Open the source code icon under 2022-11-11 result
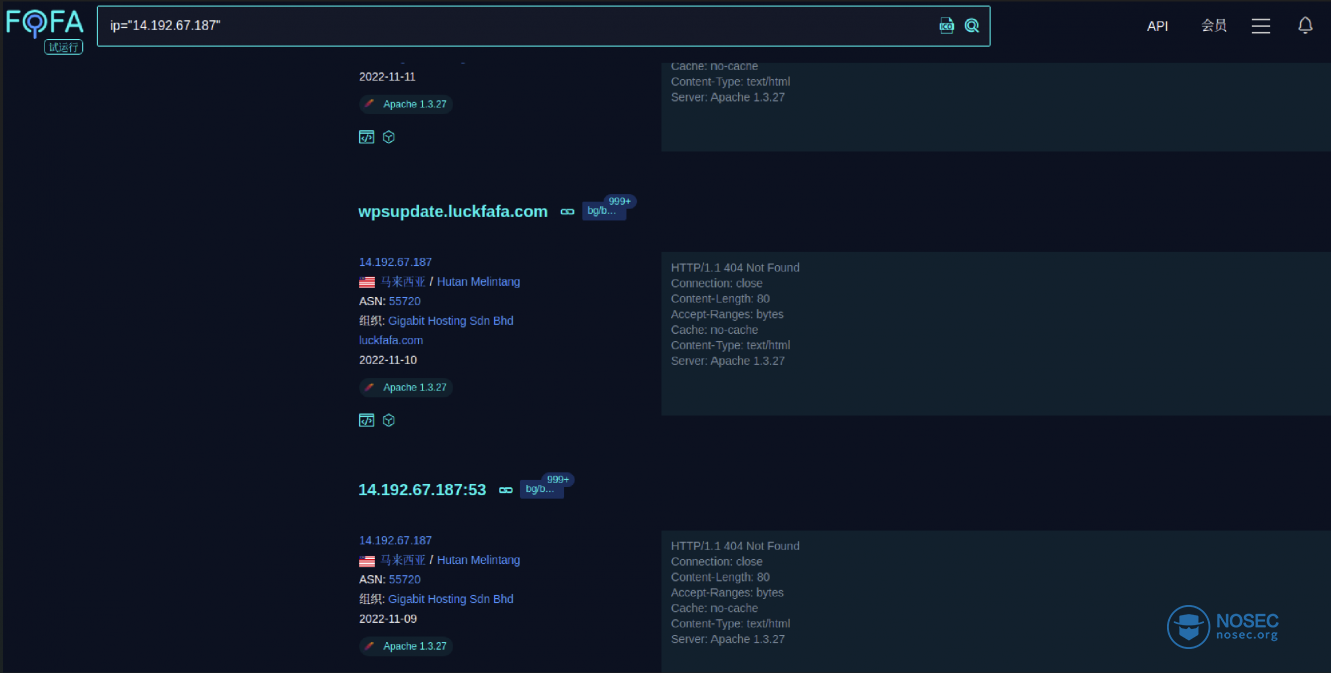Viewport: 1331px width, 673px height. [366, 137]
